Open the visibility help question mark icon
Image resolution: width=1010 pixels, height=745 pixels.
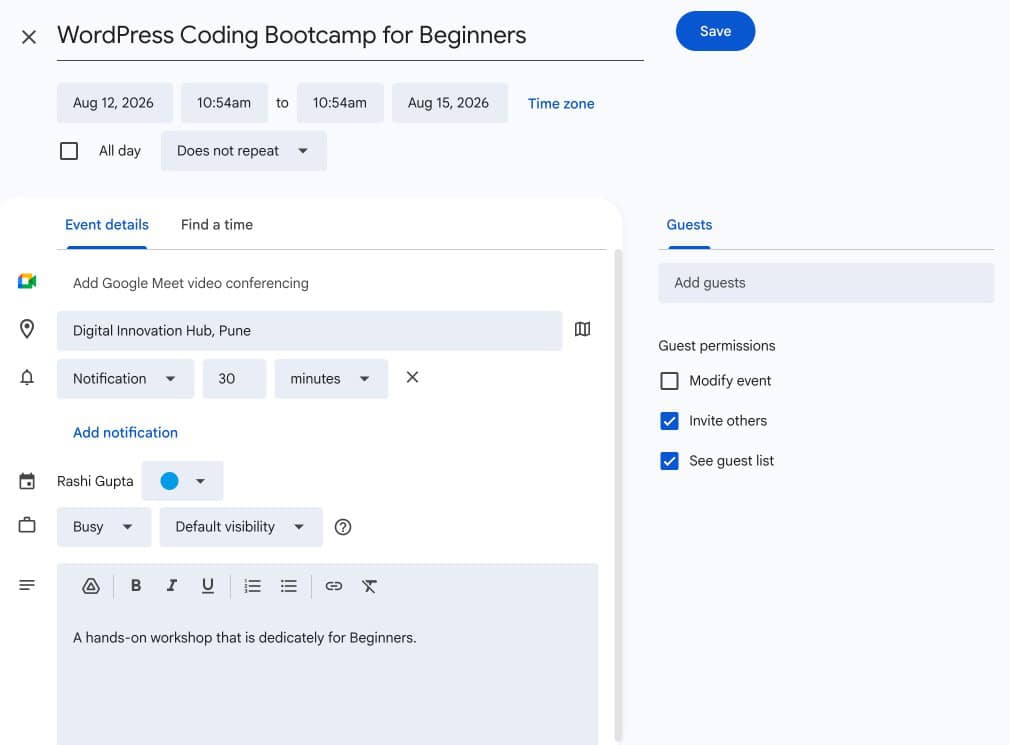[343, 527]
